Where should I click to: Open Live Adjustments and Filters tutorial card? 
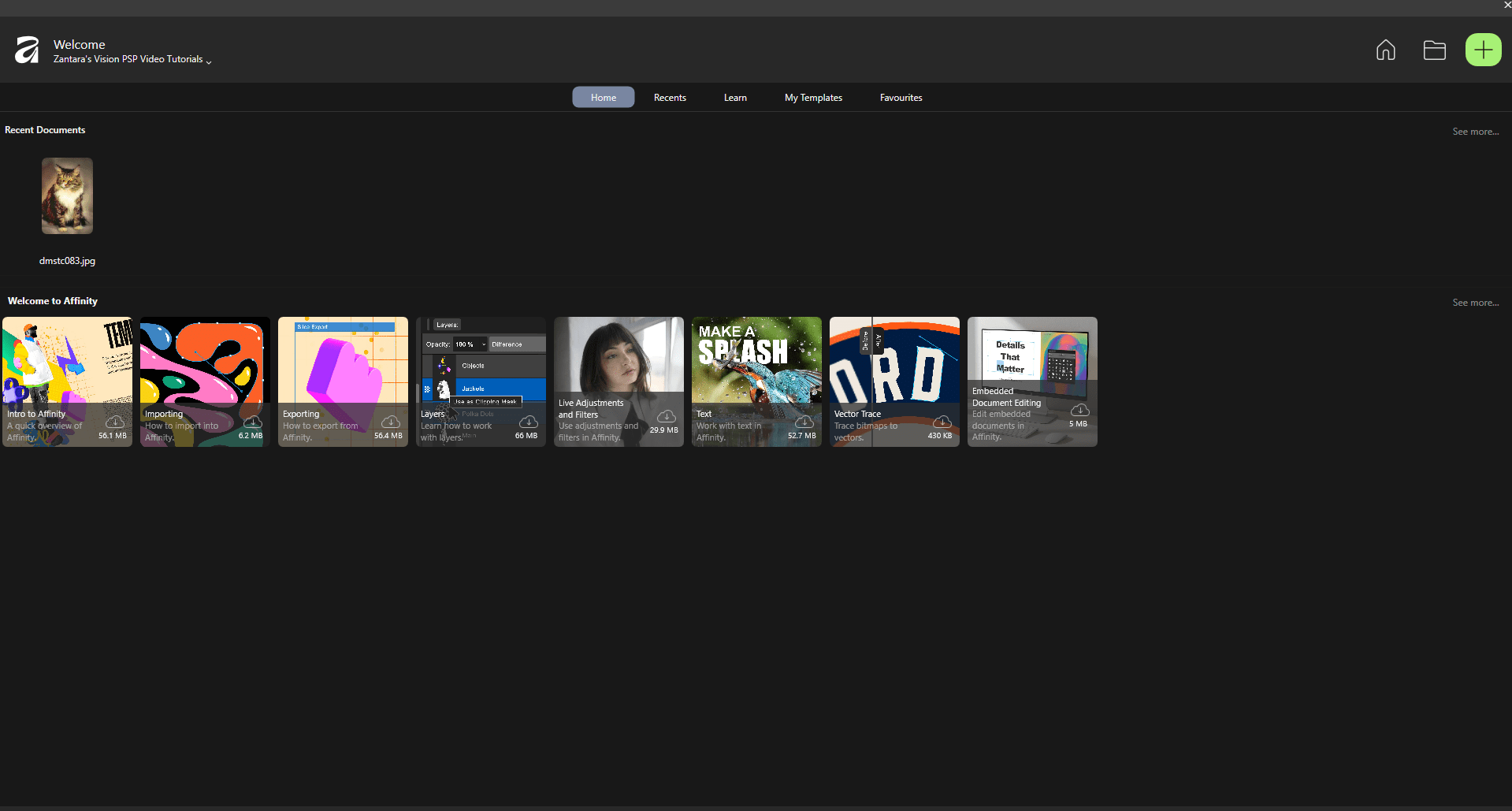619,363
